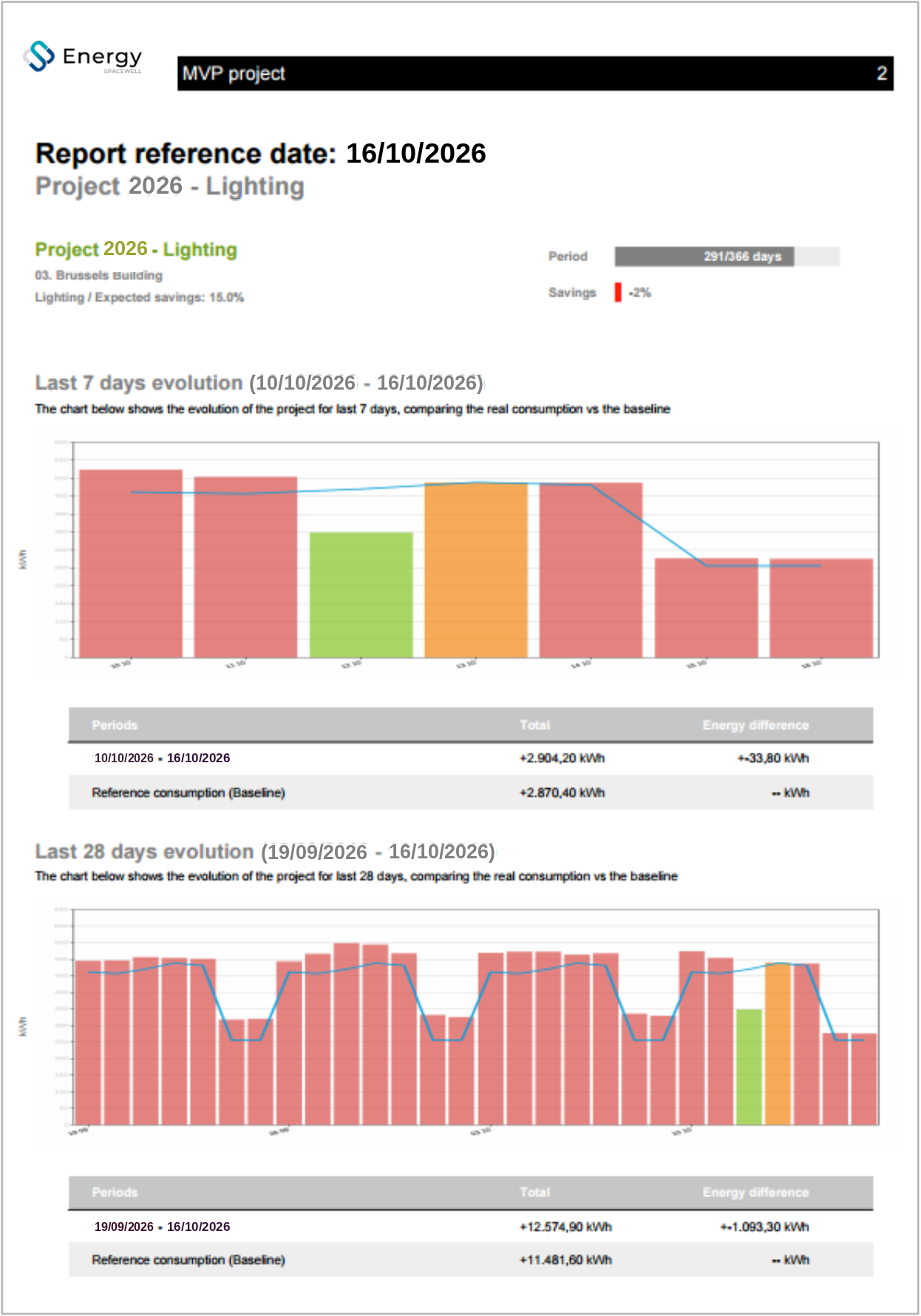Click the +2.904,20 kWh total value
Viewport: 921px width, 1316px height.
tap(562, 758)
